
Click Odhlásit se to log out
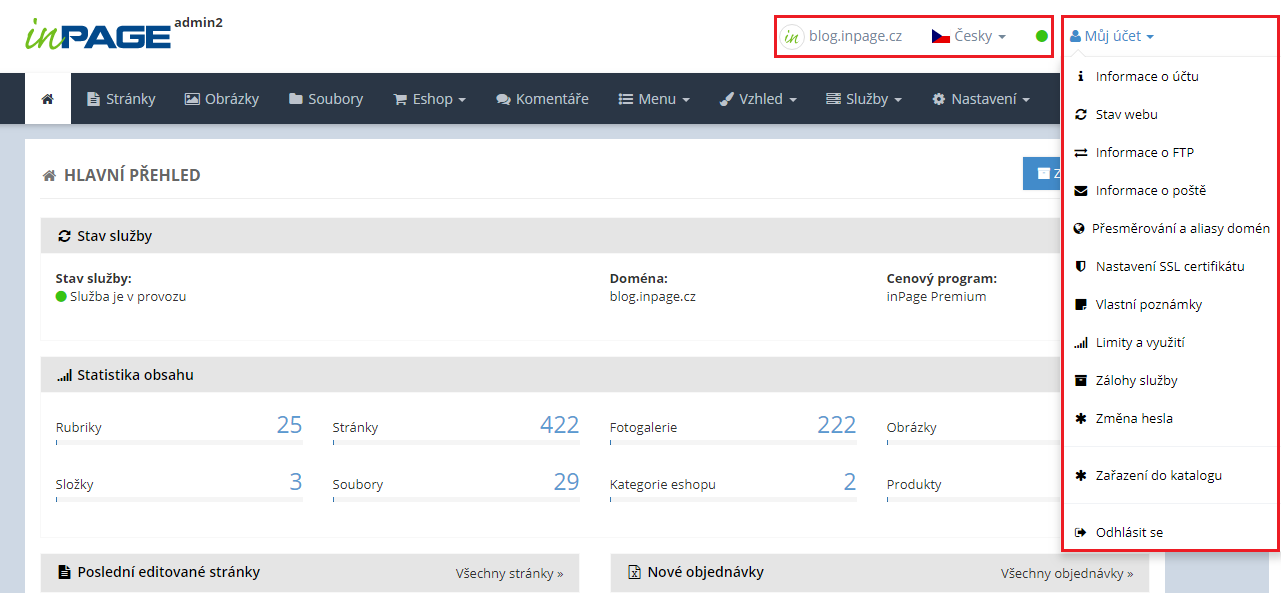coord(1128,532)
